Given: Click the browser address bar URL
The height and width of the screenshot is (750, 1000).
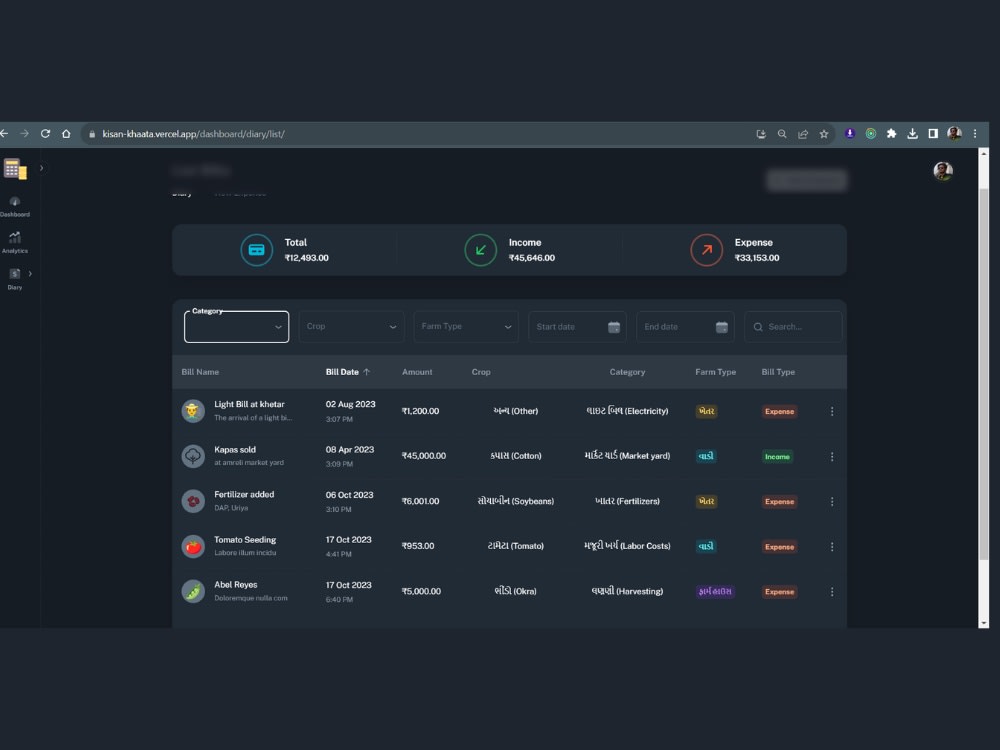Looking at the screenshot, I should (193, 134).
